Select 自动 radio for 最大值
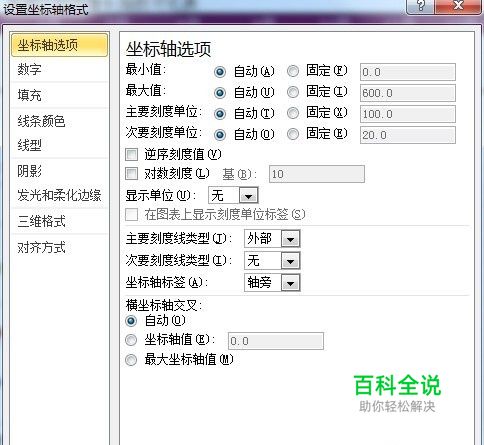 tap(220, 93)
